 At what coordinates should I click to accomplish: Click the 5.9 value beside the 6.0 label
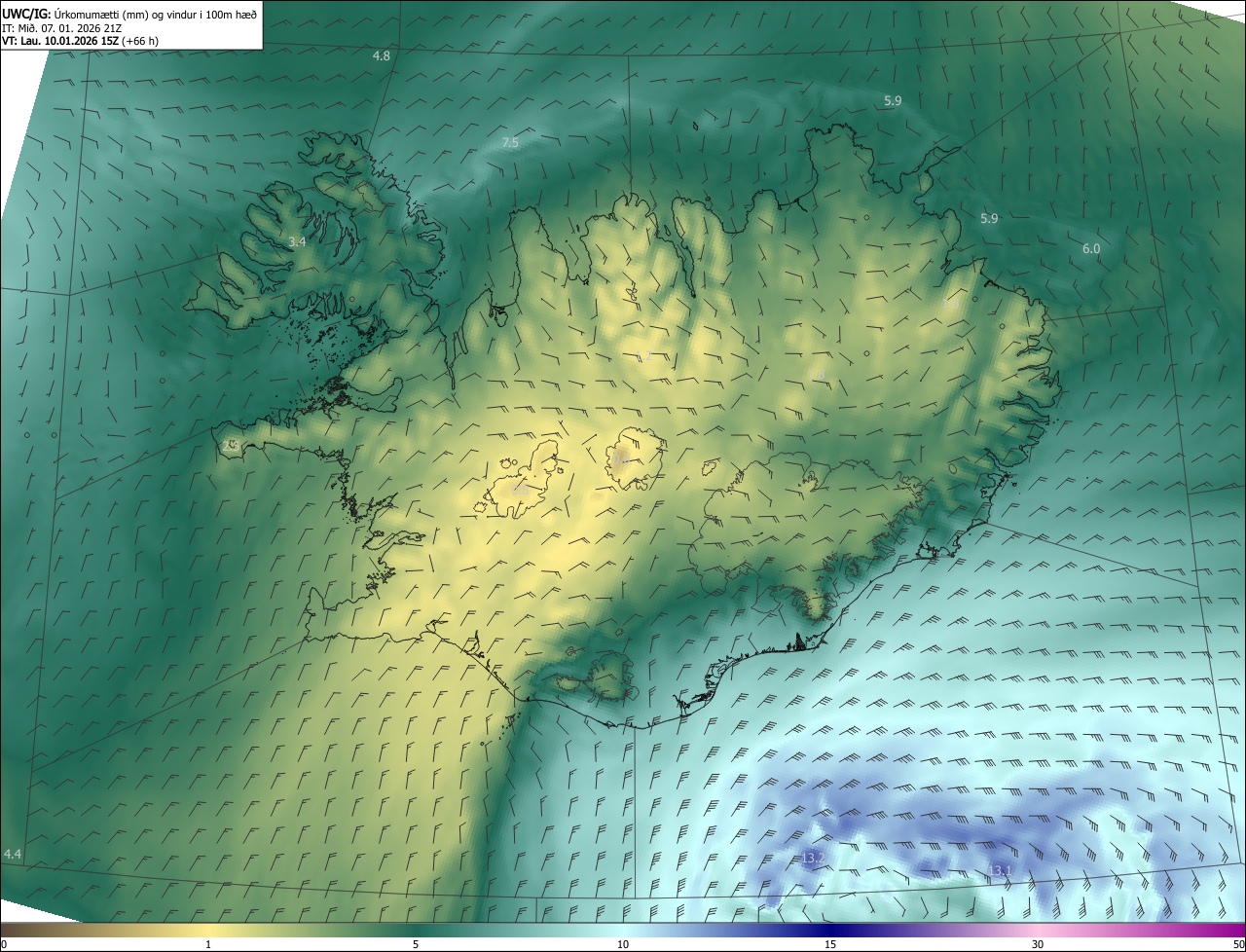[x=989, y=218]
